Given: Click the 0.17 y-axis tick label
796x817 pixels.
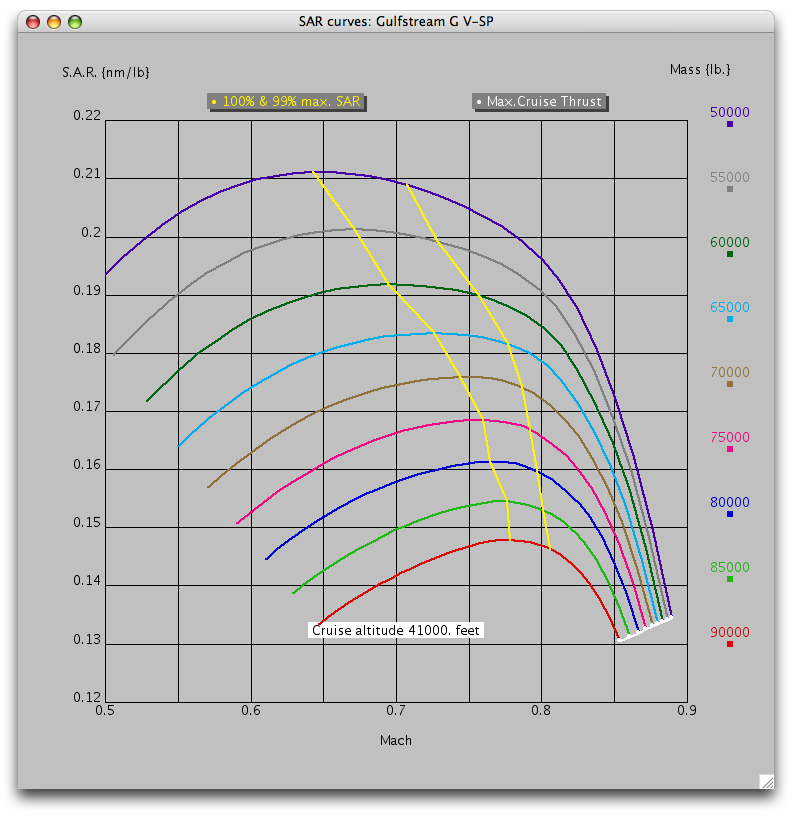Looking at the screenshot, I should [87, 406].
